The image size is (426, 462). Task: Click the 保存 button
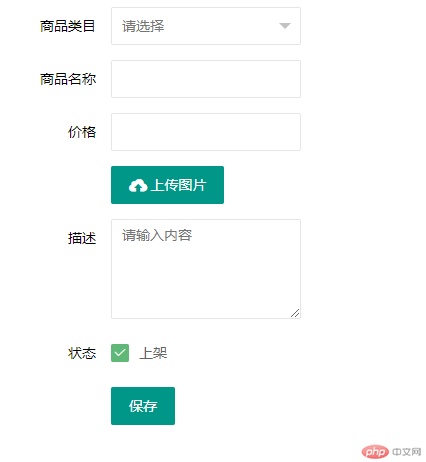pyautogui.click(x=143, y=406)
